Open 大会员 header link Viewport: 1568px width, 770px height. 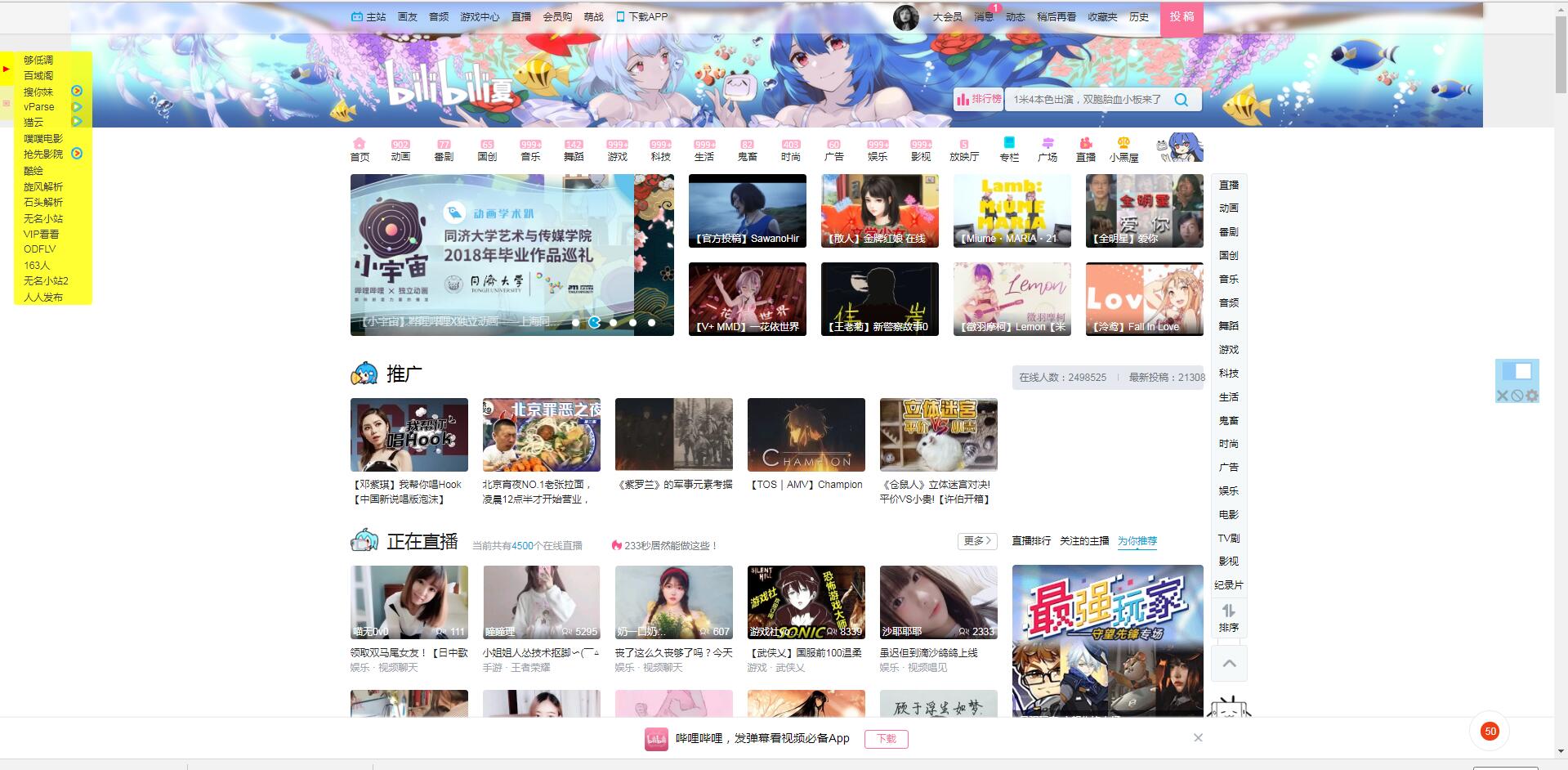pos(947,17)
